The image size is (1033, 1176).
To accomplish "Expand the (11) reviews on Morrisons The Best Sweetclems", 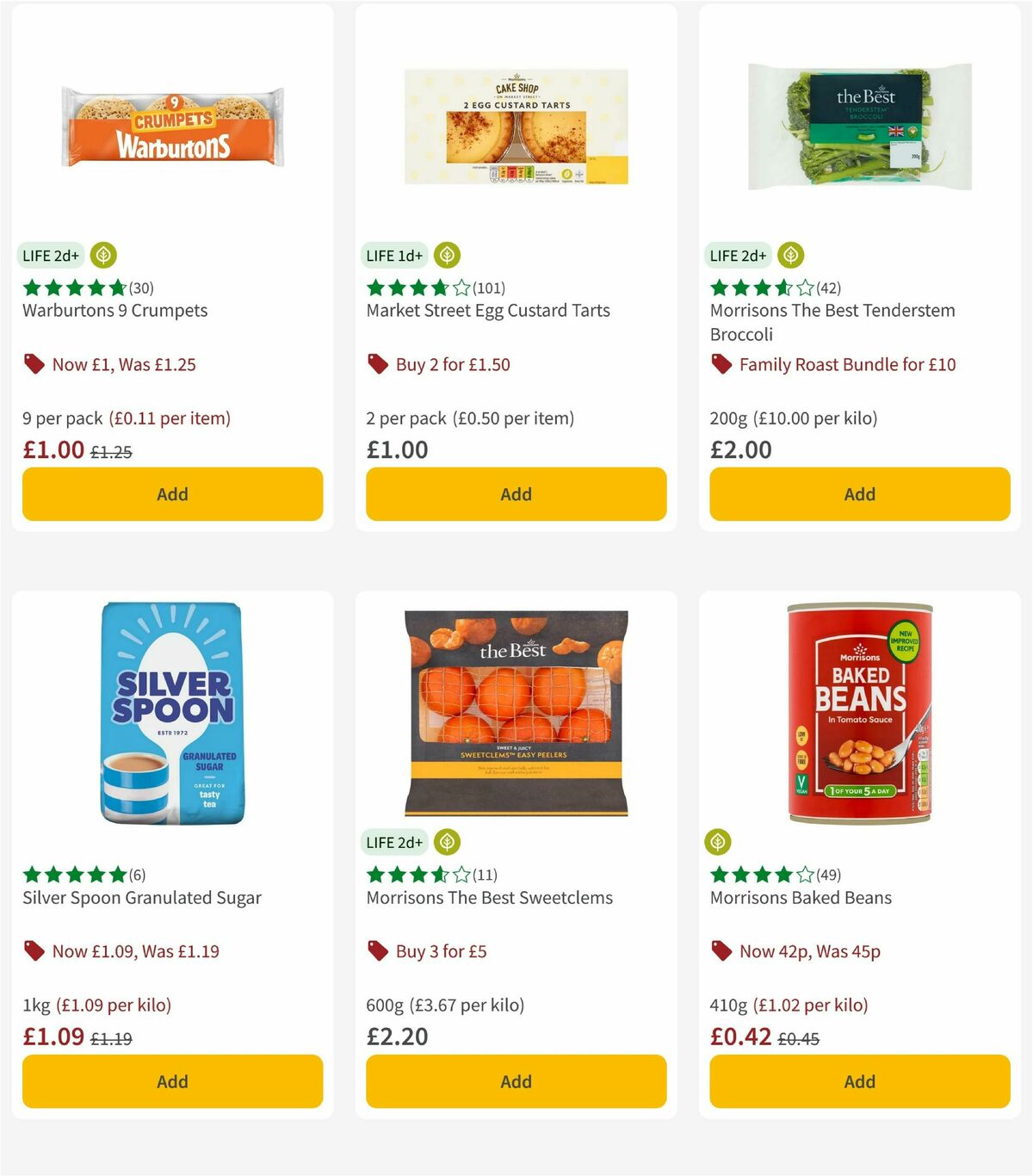I will (484, 875).
